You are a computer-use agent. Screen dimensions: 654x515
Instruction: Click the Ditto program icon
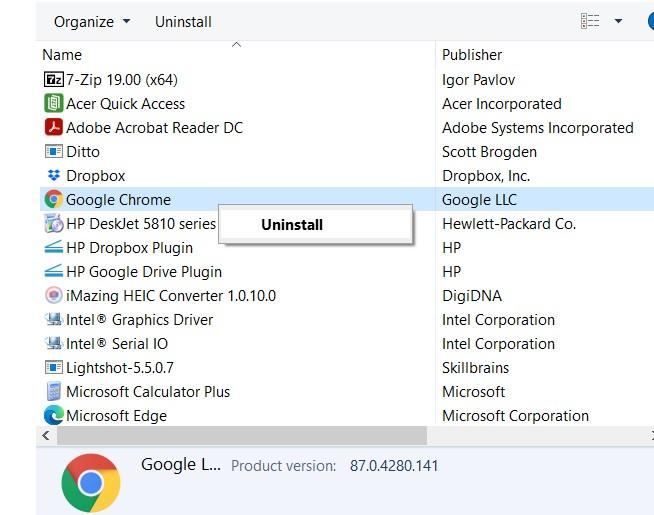[x=53, y=151]
